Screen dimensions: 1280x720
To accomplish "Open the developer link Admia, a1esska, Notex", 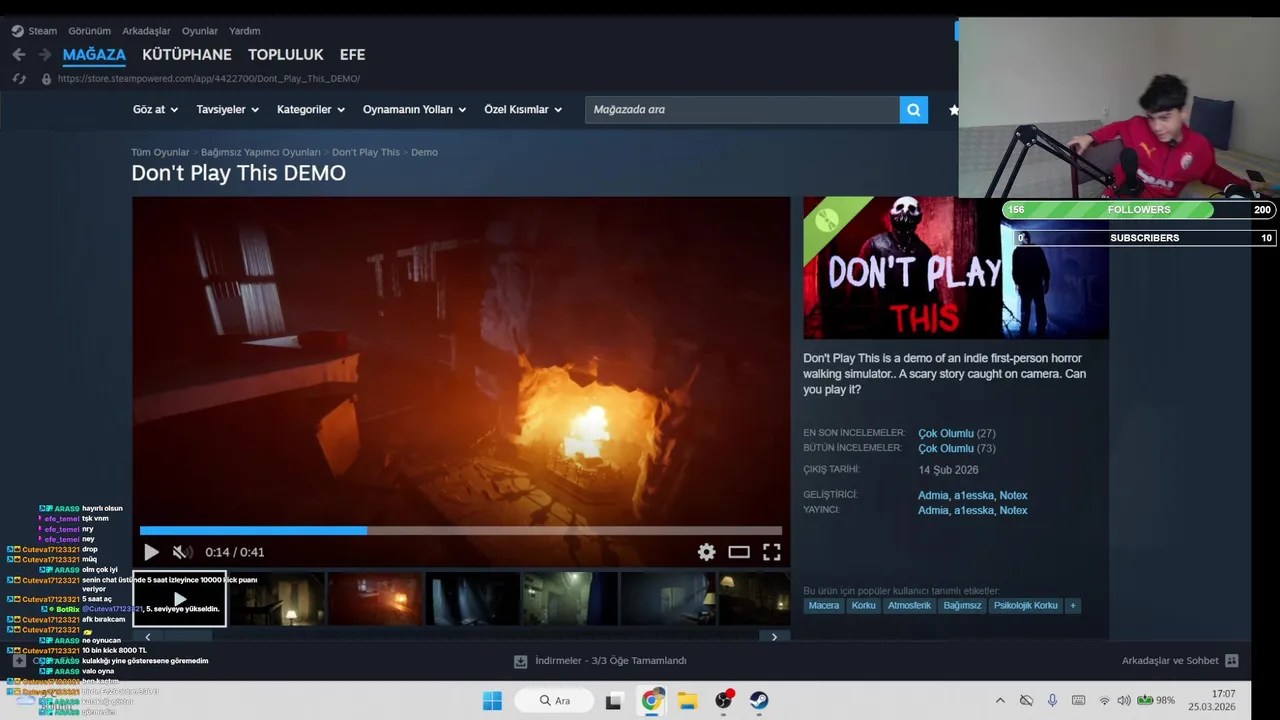I will coord(972,496).
